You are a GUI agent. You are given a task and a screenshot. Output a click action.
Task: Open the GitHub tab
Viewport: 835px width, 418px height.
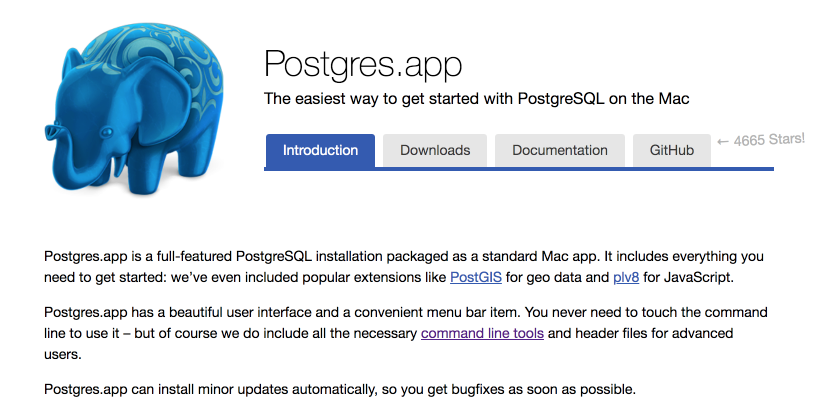click(x=672, y=151)
